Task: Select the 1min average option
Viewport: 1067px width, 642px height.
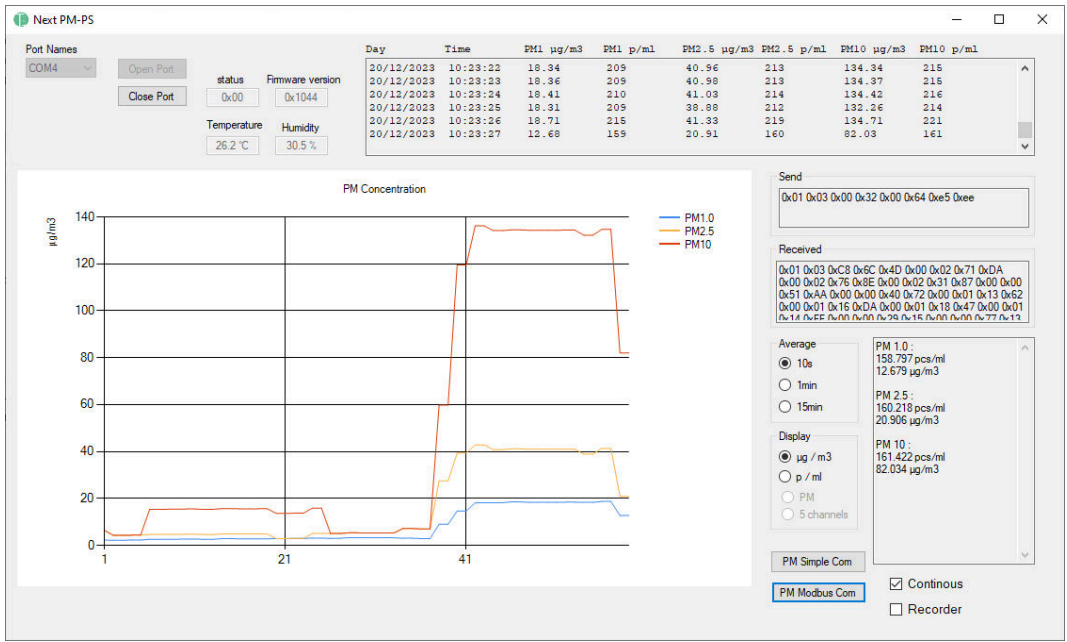Action: pos(785,385)
